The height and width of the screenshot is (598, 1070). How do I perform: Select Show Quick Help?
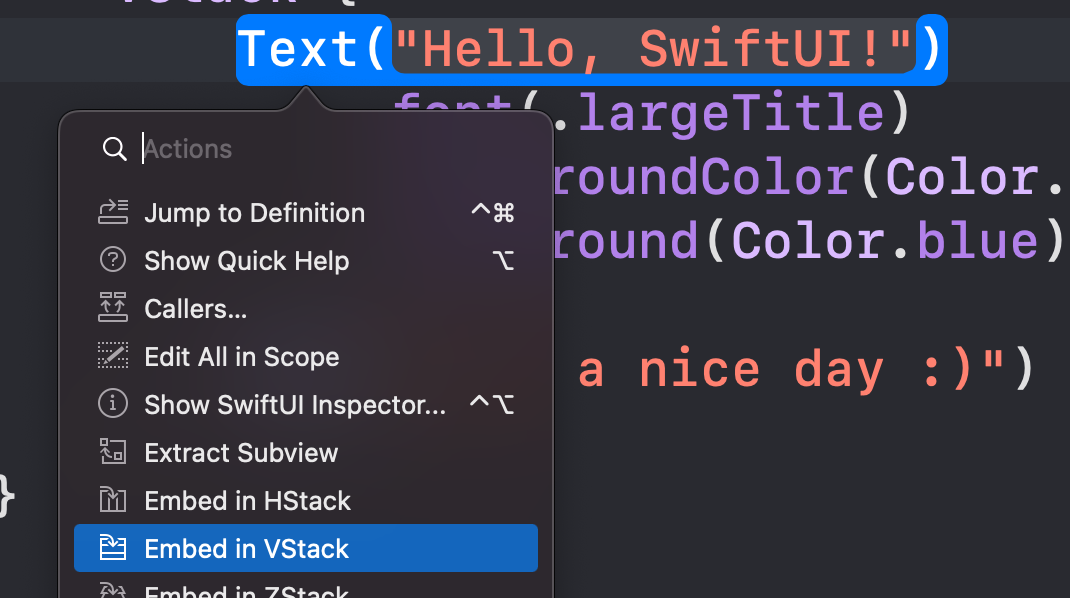coord(306,261)
